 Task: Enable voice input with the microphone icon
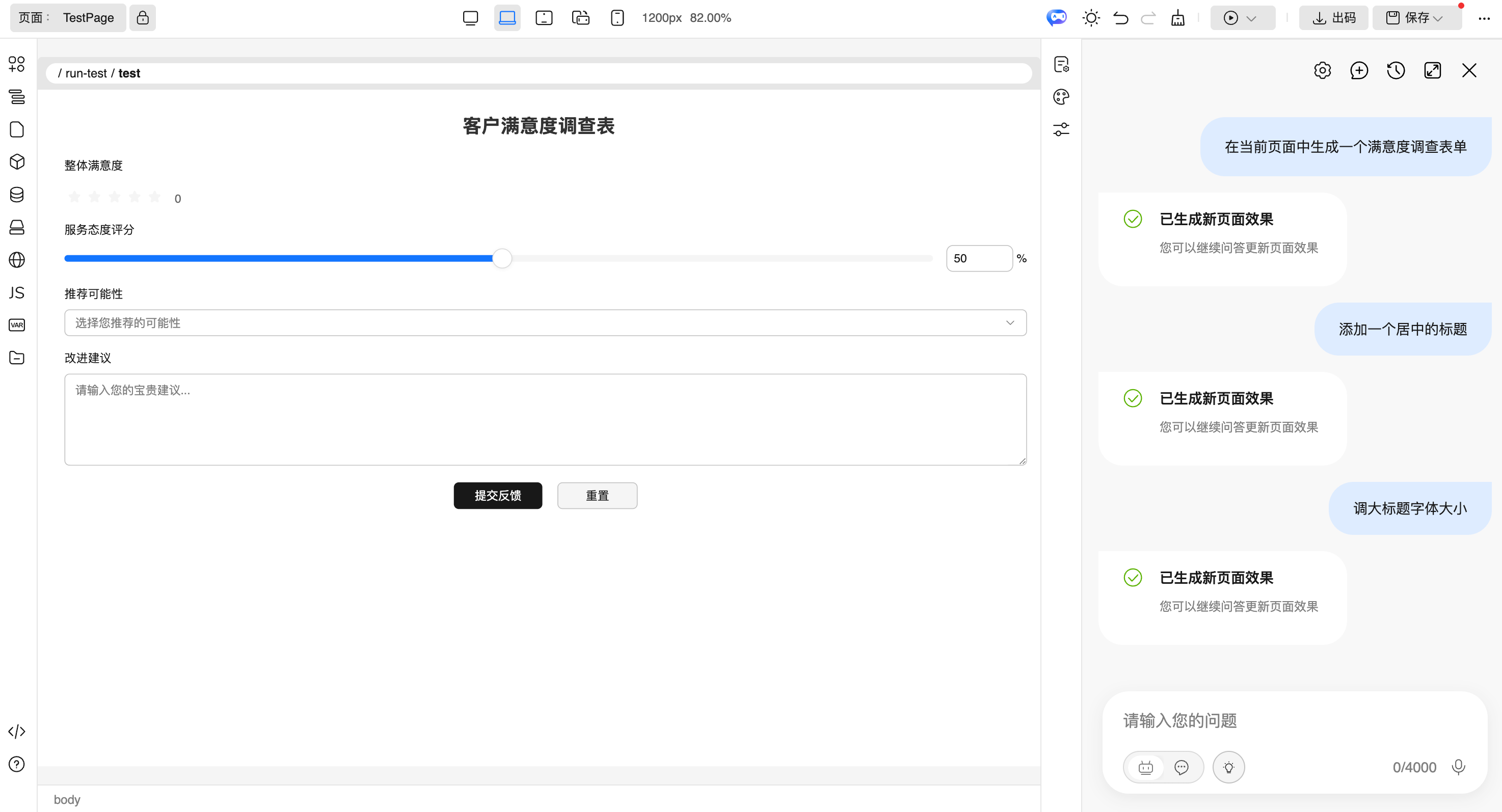[1459, 767]
